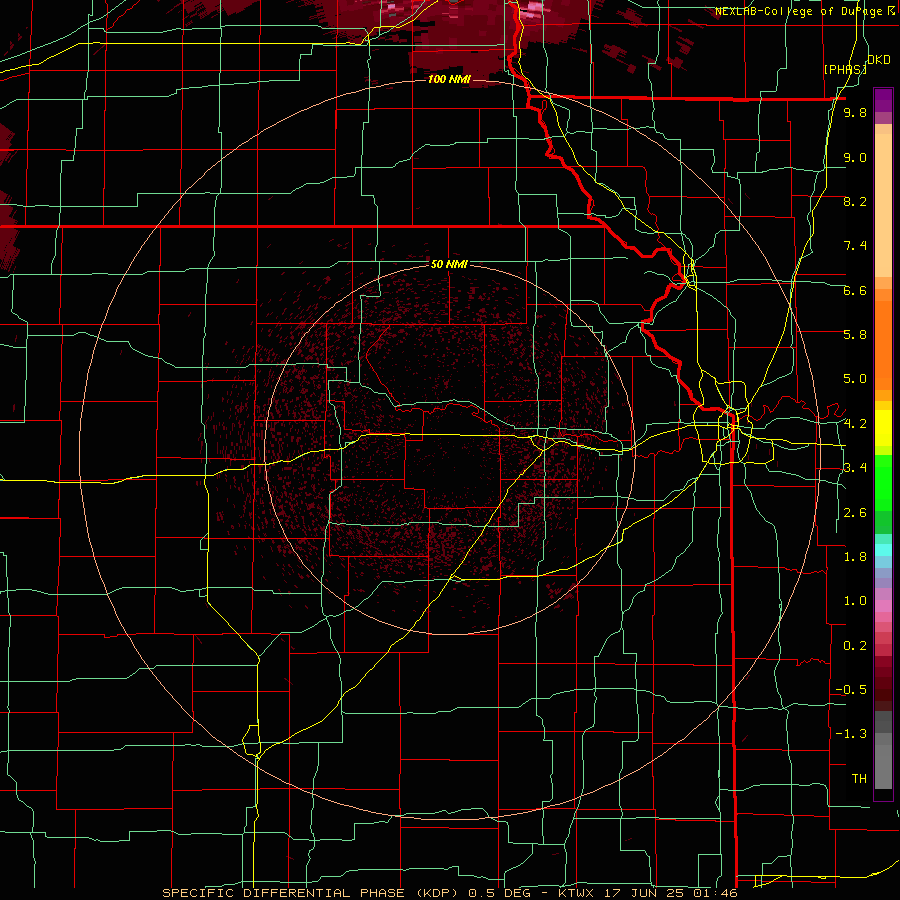The image size is (900, 900).
Task: Click the KTWX radar site identifier
Action: (576, 893)
